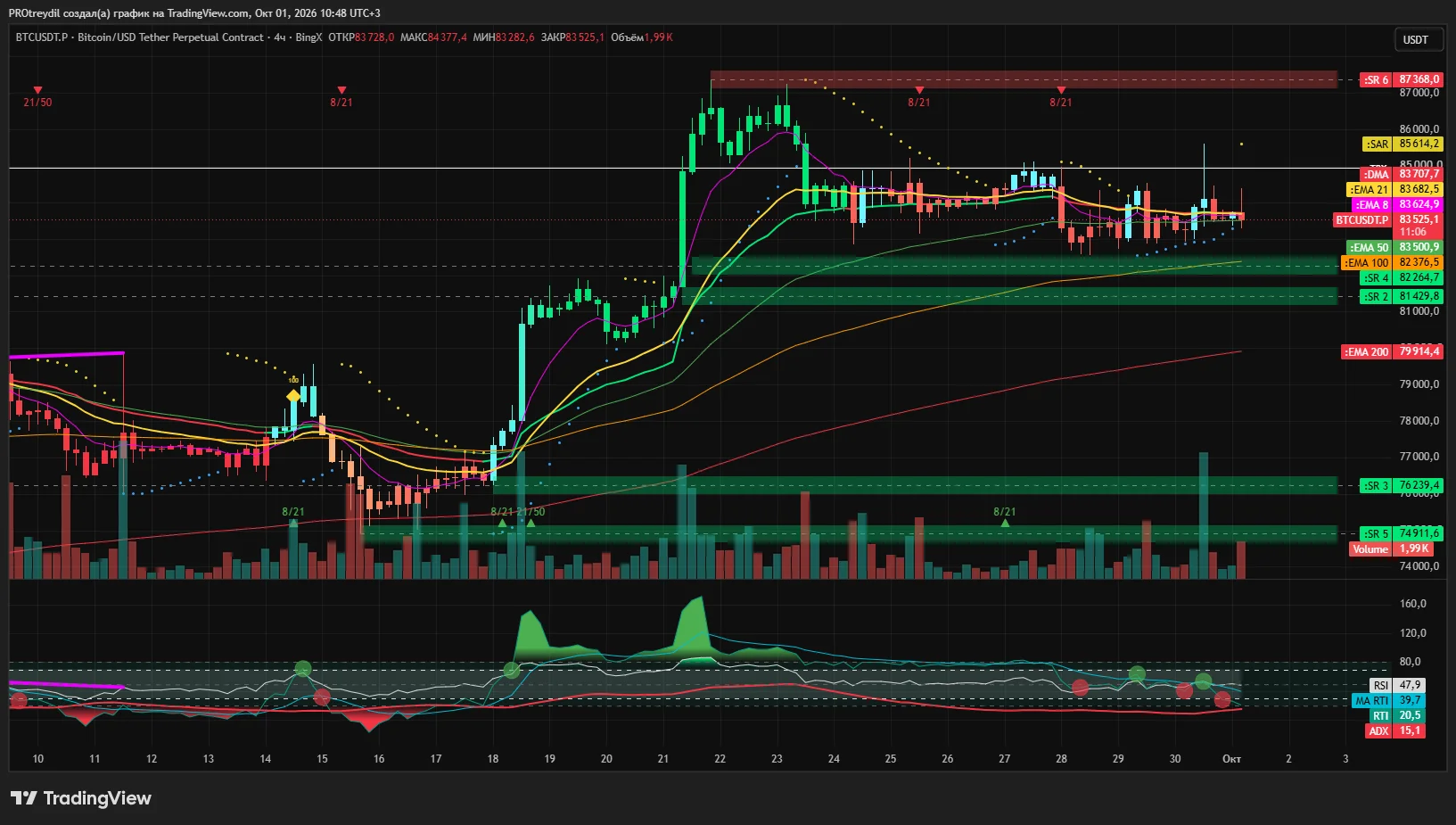1456x825 pixels.
Task: Click the BTCUSDT.P 83525,1 last price label
Action: [x=1387, y=219]
